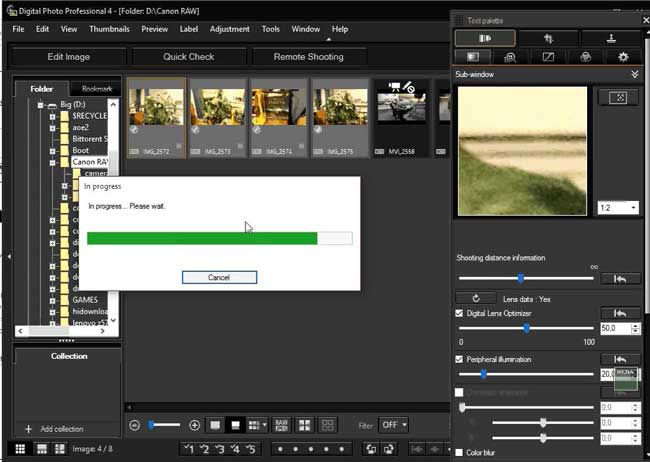The width and height of the screenshot is (650, 462).
Task: Click the RAW image display icon
Action: click(x=281, y=425)
